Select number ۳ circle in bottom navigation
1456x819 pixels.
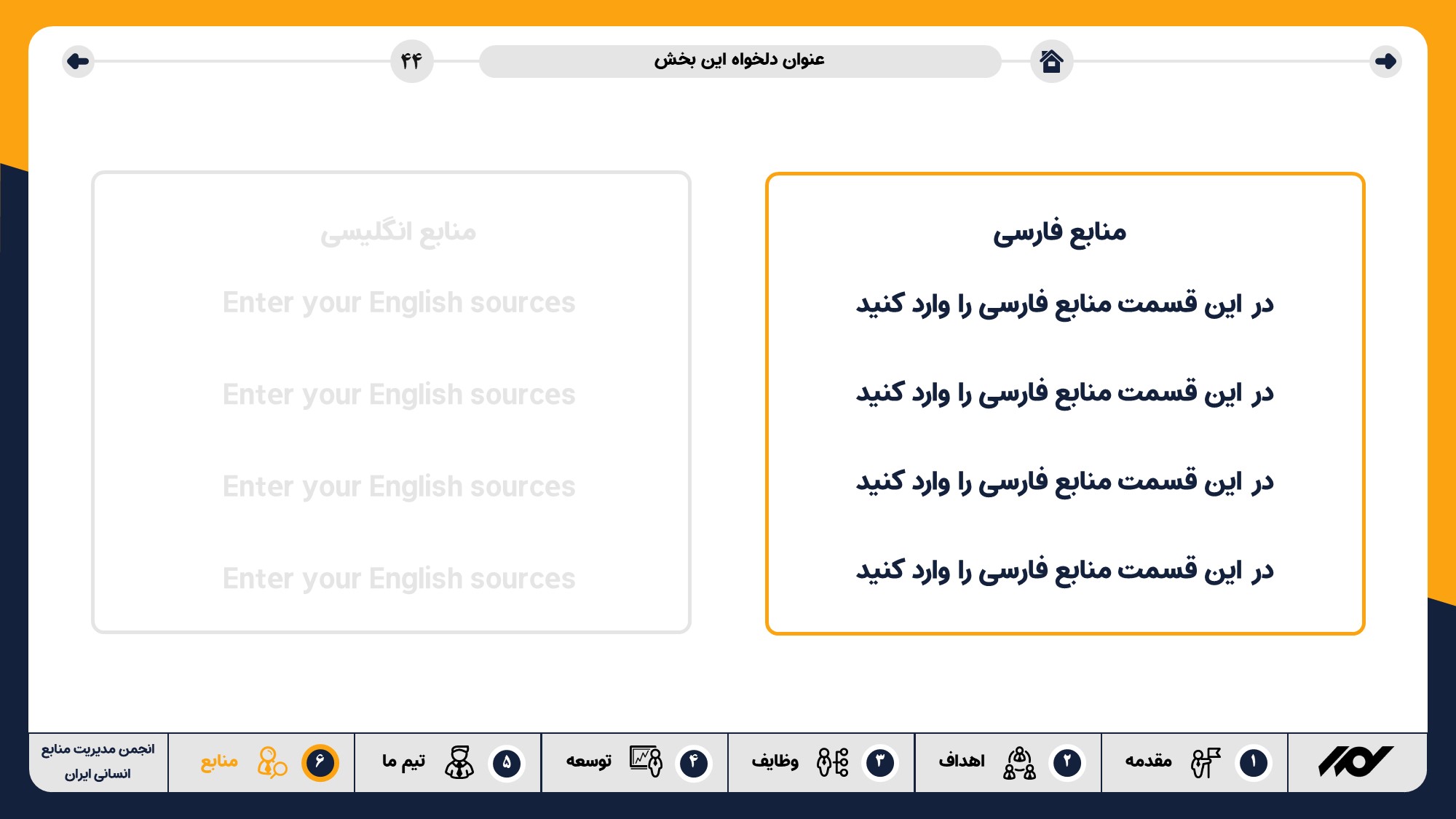(880, 762)
